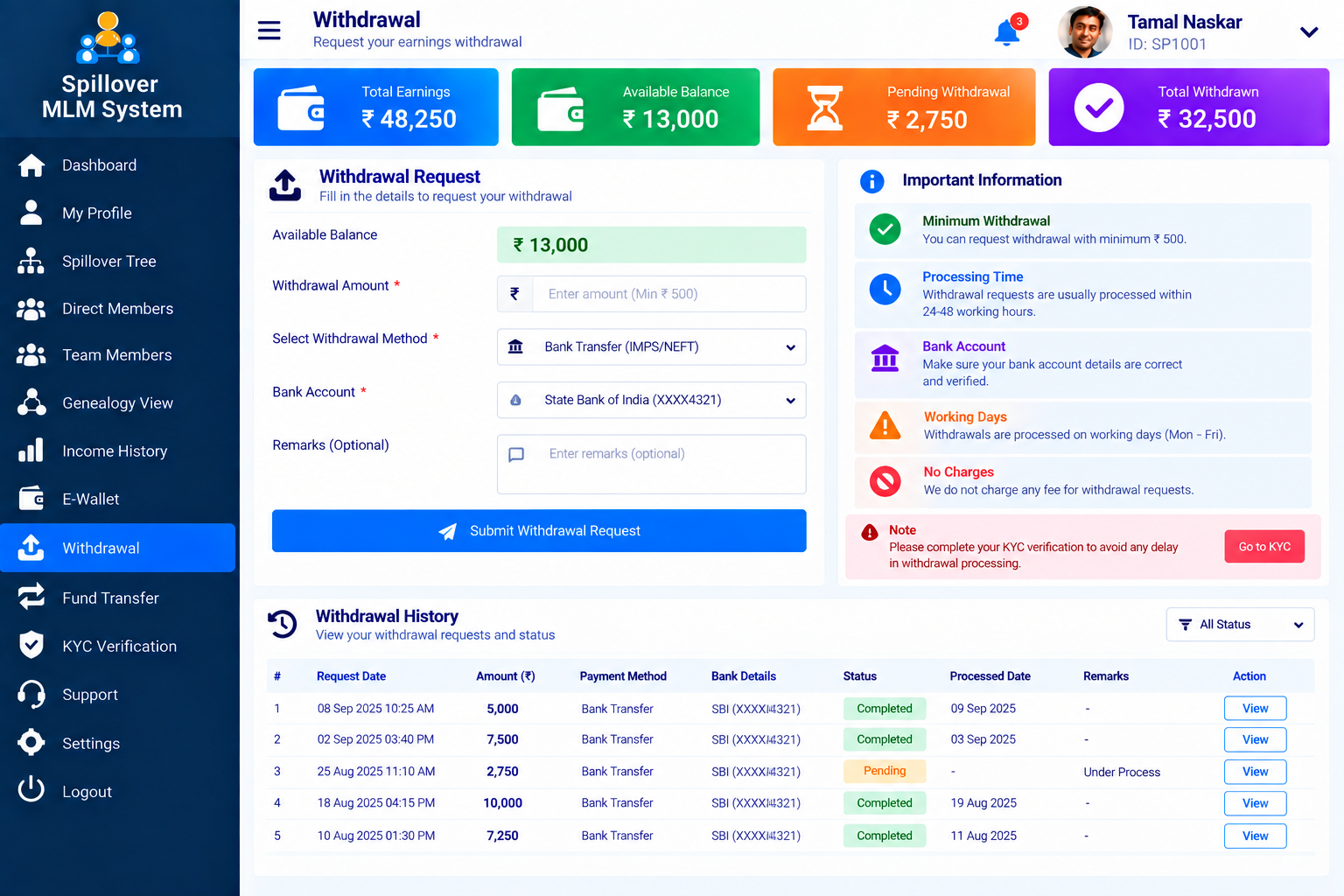
Task: Select Withdrawal in the sidebar
Action: click(x=118, y=548)
